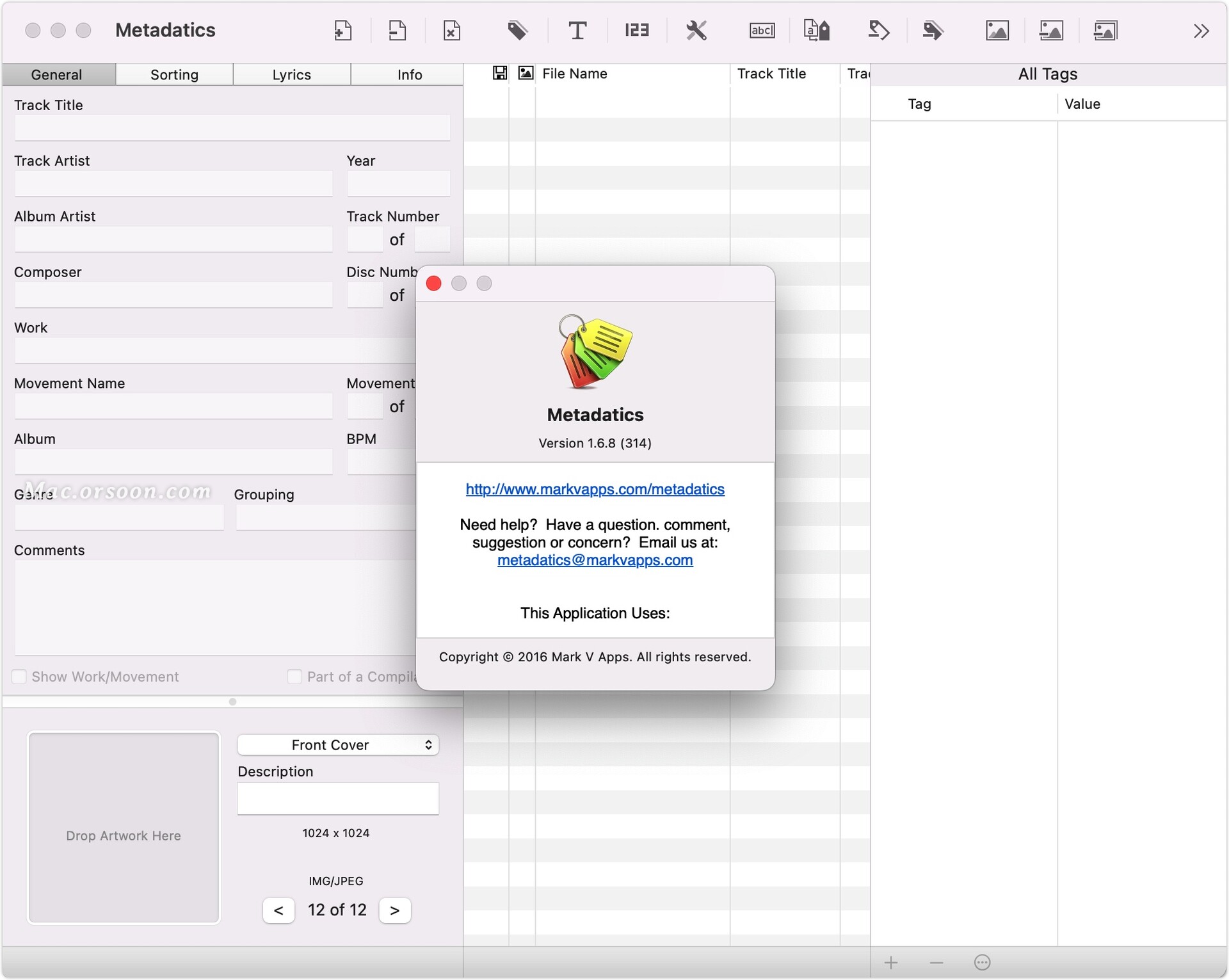The height and width of the screenshot is (980, 1229).
Task: Click the Year input field
Action: (x=398, y=184)
